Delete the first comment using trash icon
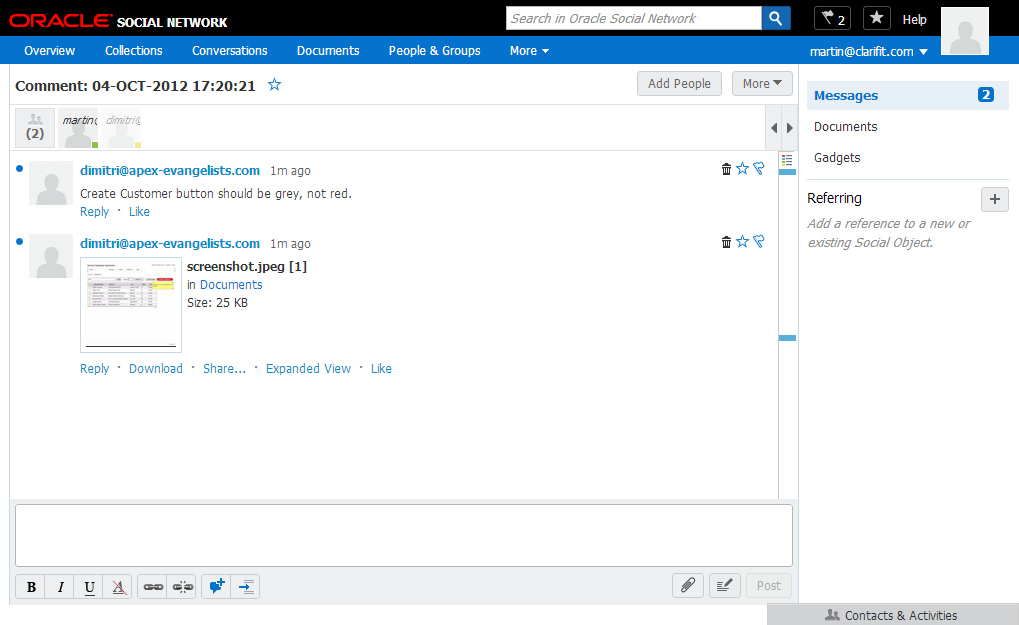This screenshot has width=1019, height=625. coord(726,169)
